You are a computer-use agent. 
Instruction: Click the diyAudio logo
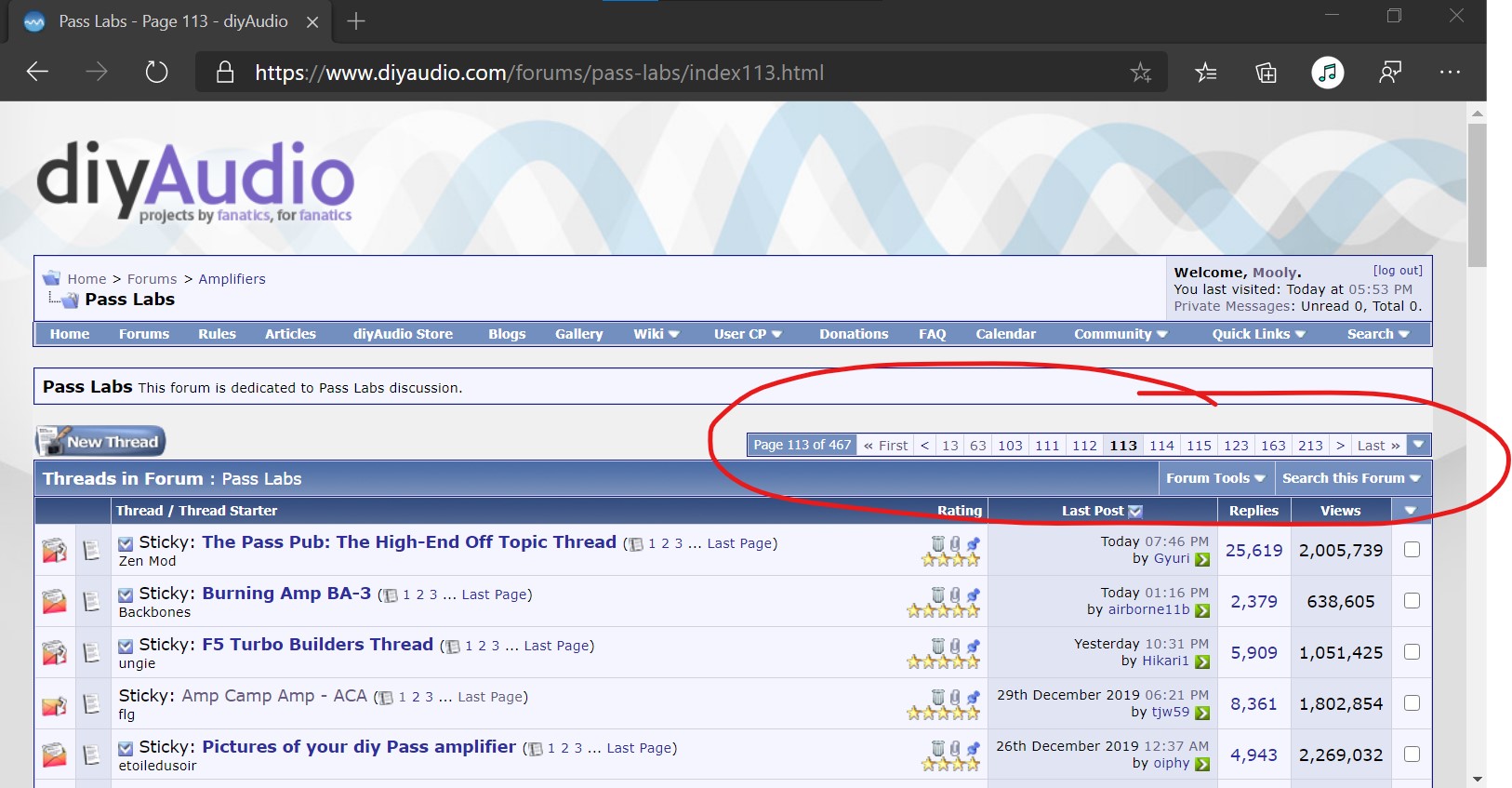pyautogui.click(x=195, y=181)
